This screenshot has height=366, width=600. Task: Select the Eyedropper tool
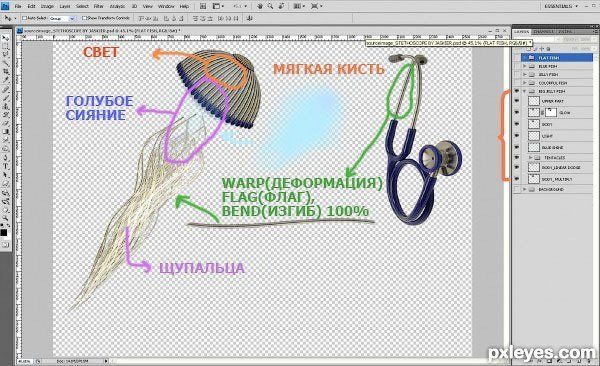pos(5,80)
